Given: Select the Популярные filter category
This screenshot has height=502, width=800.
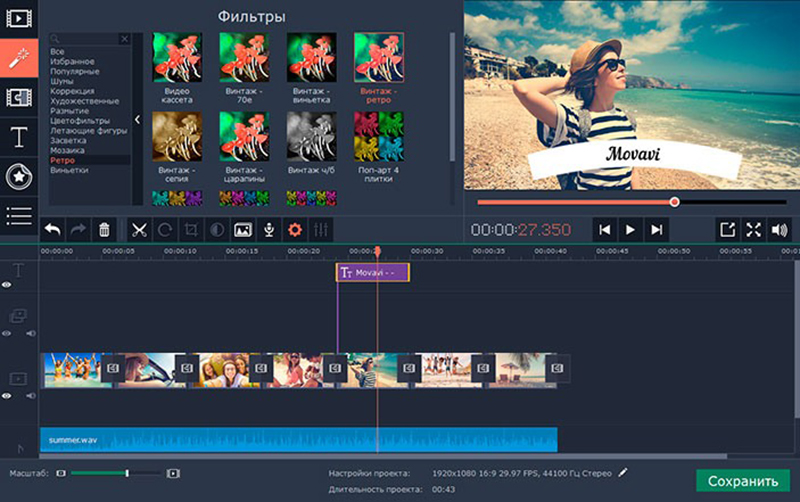Looking at the screenshot, I should [x=74, y=71].
